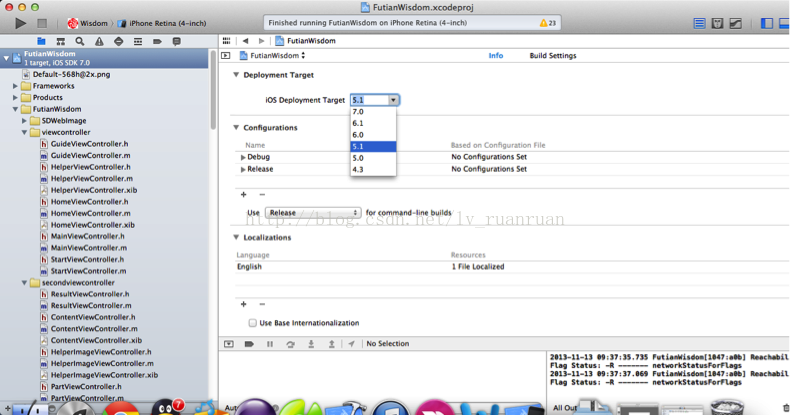
Task: Collapse the Localizations section
Action: coord(236,237)
